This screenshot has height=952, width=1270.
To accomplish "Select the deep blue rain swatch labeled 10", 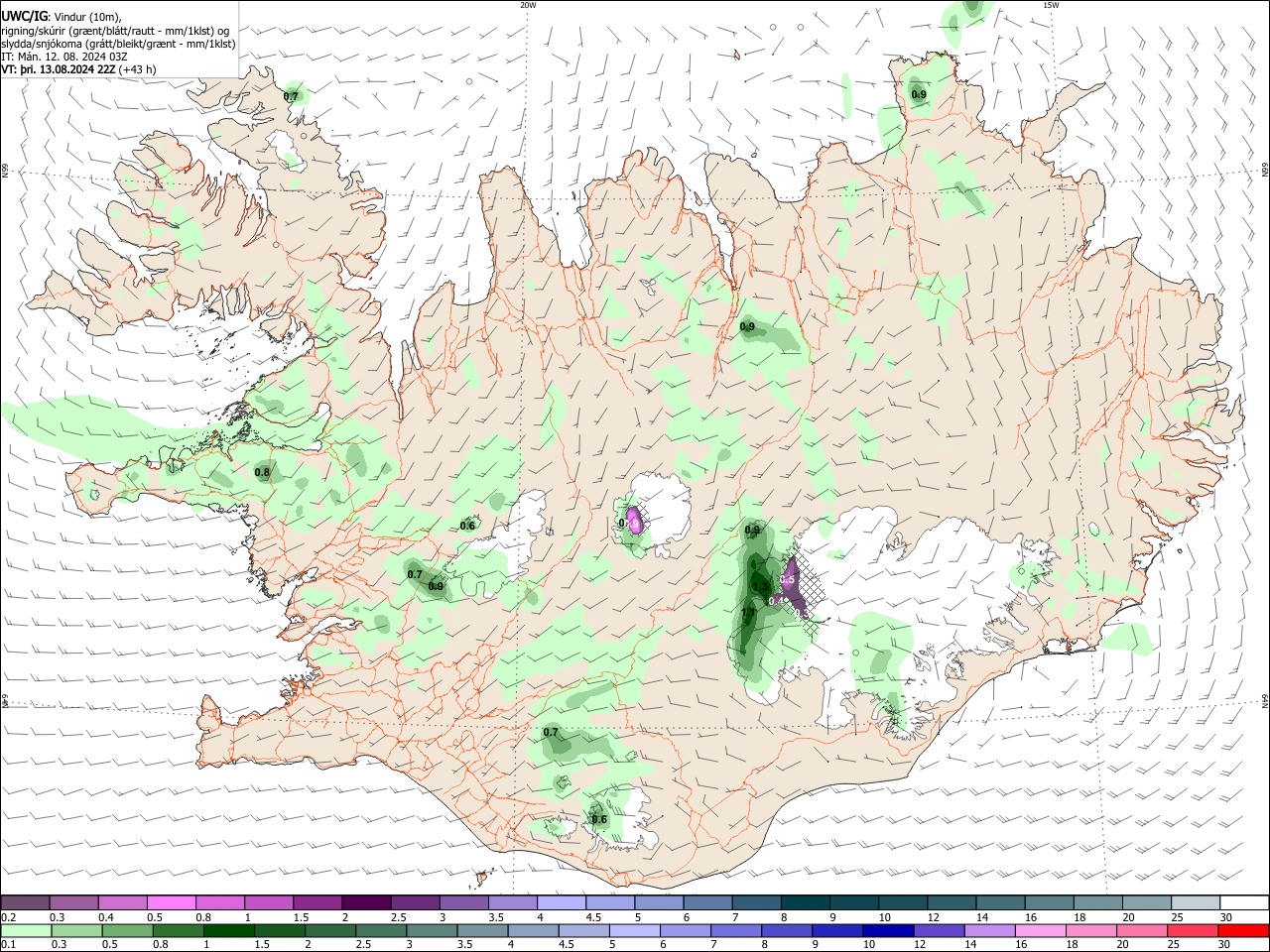I will [888, 930].
